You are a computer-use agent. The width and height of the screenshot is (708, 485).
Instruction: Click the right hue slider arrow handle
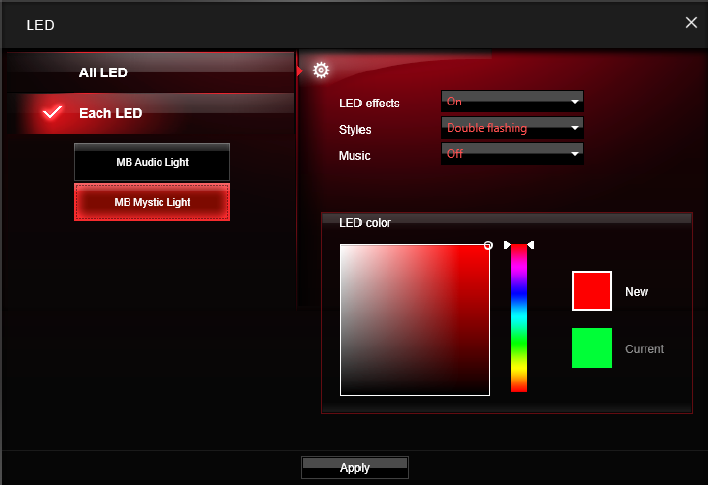pos(531,245)
